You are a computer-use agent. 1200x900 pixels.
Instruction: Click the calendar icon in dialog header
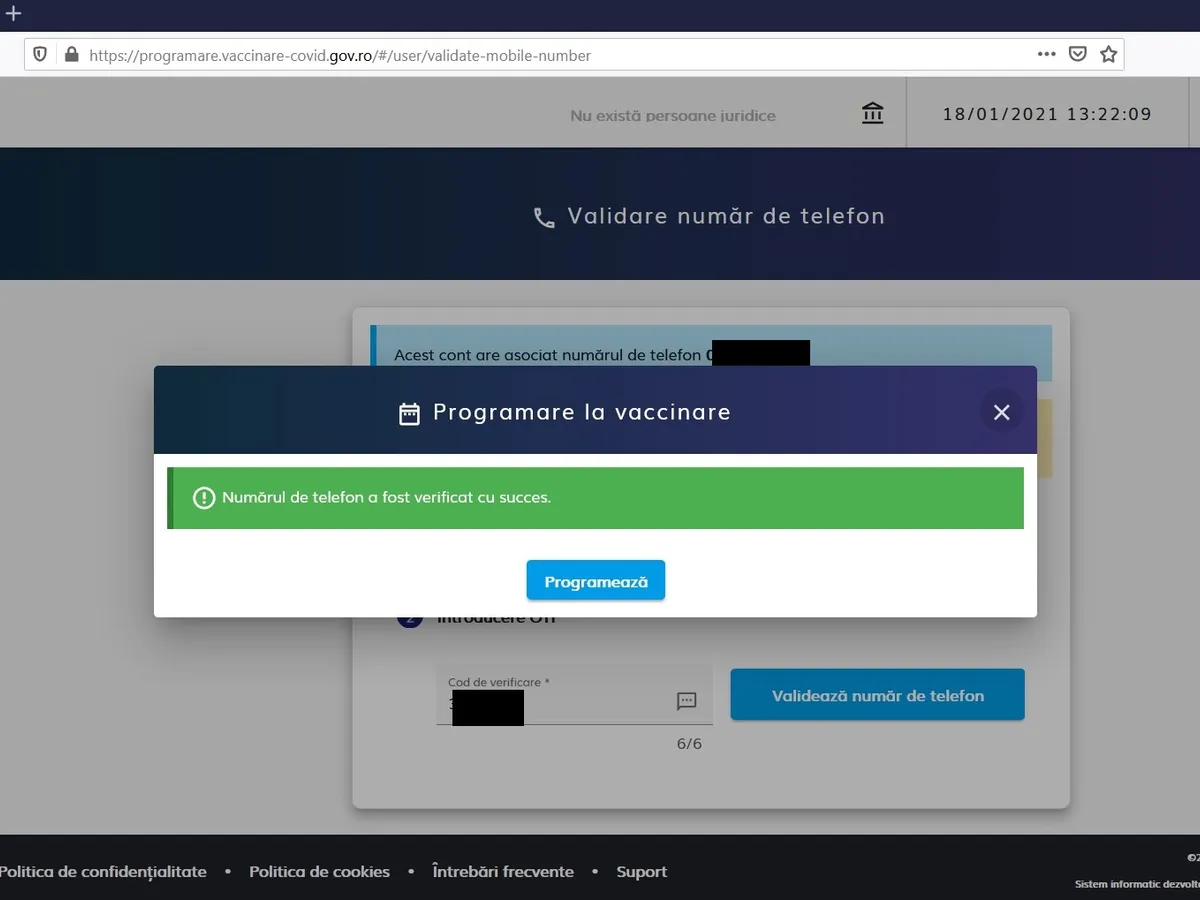click(x=409, y=414)
